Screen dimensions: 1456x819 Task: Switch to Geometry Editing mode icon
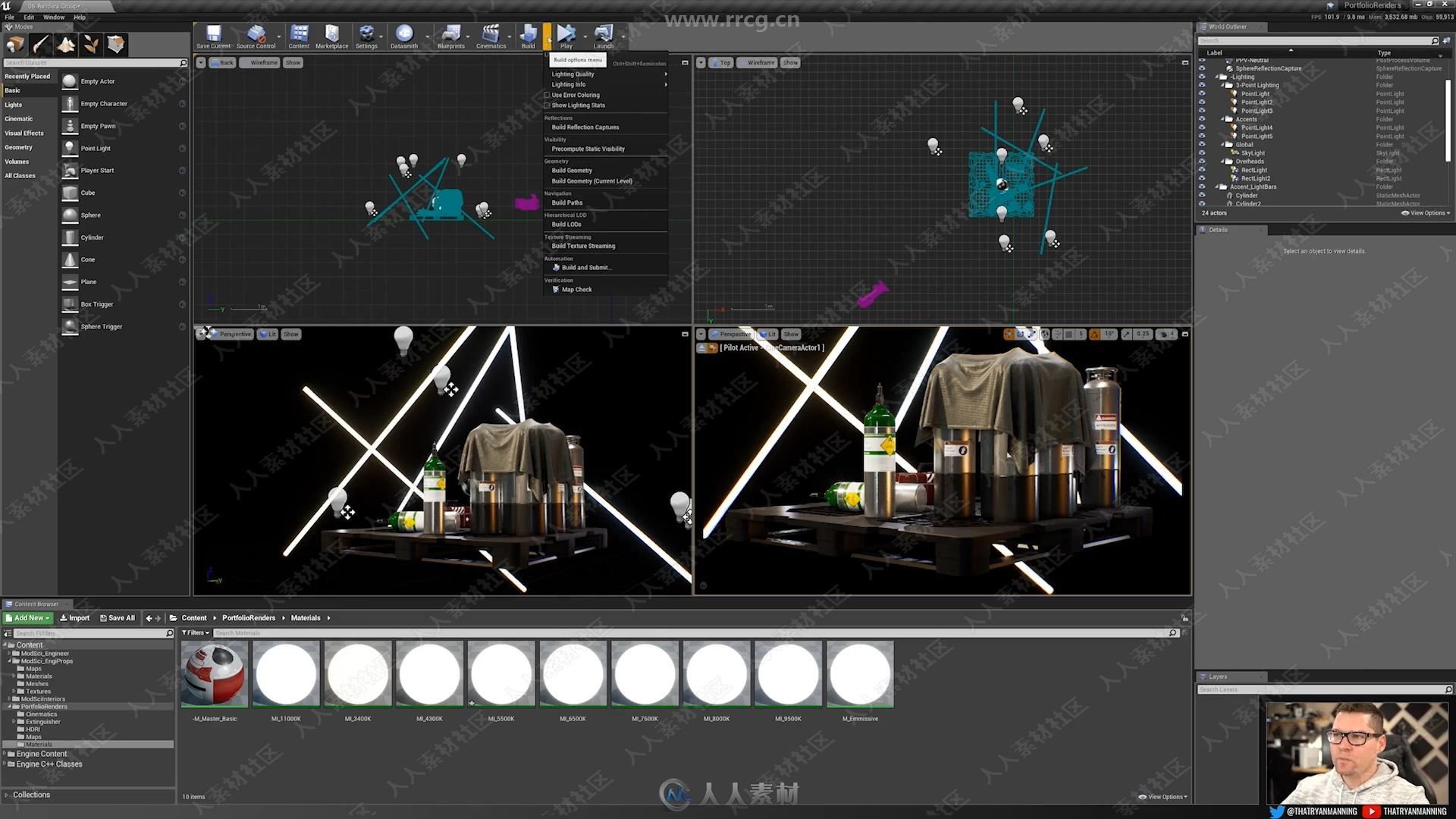coord(116,45)
